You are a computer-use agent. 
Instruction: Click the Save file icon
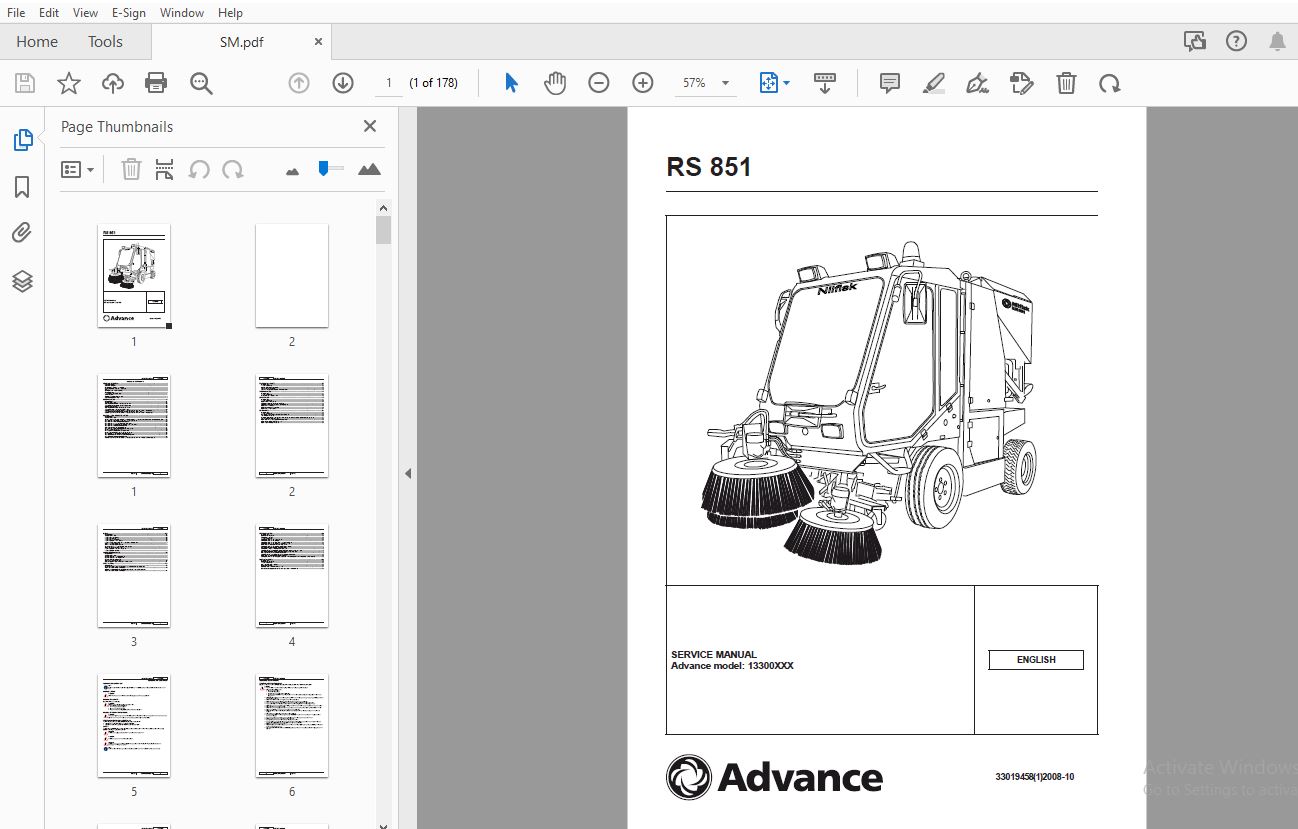(24, 83)
